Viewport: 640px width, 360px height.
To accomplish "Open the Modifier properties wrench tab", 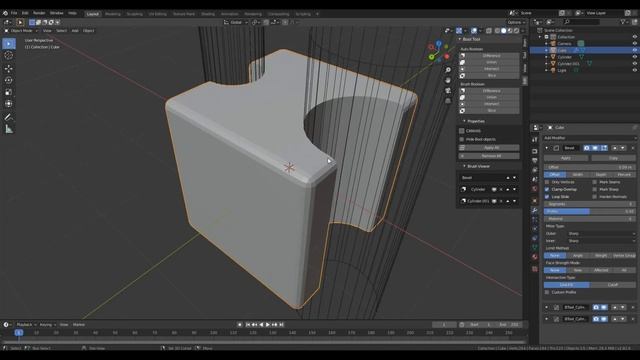I will [x=535, y=210].
